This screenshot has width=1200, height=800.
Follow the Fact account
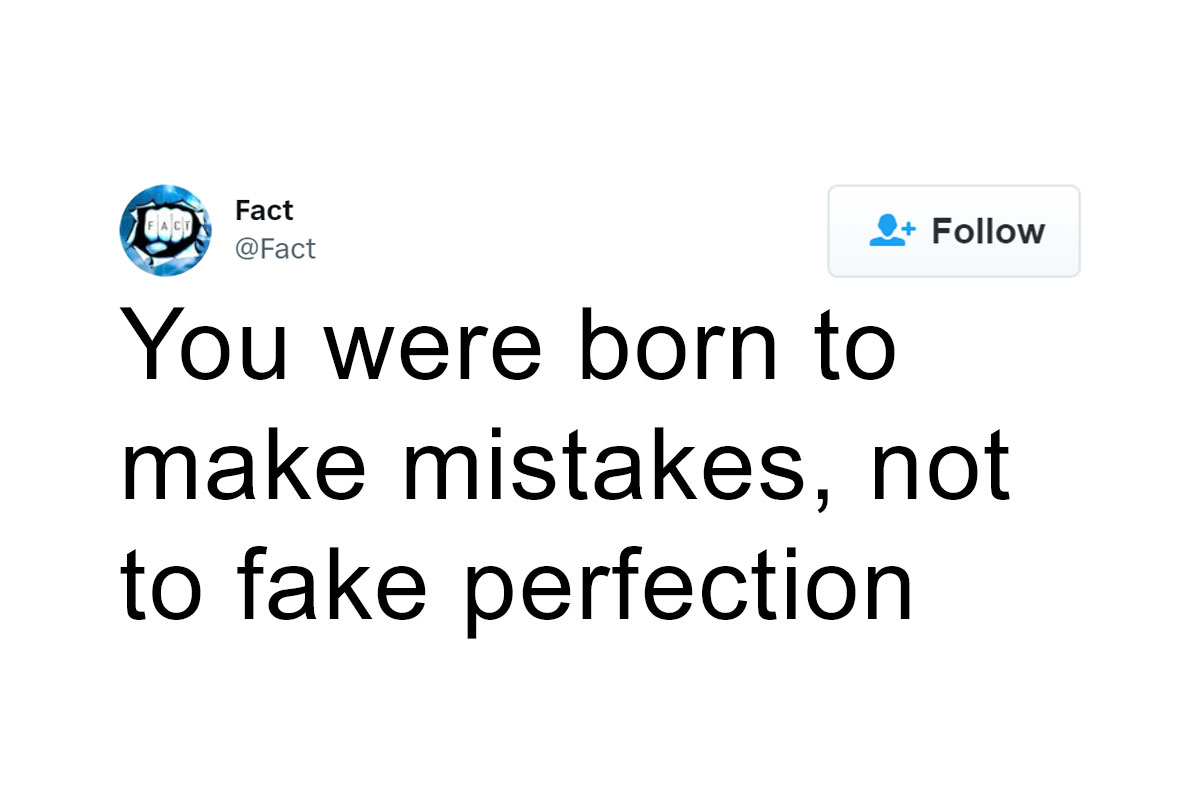click(x=953, y=231)
